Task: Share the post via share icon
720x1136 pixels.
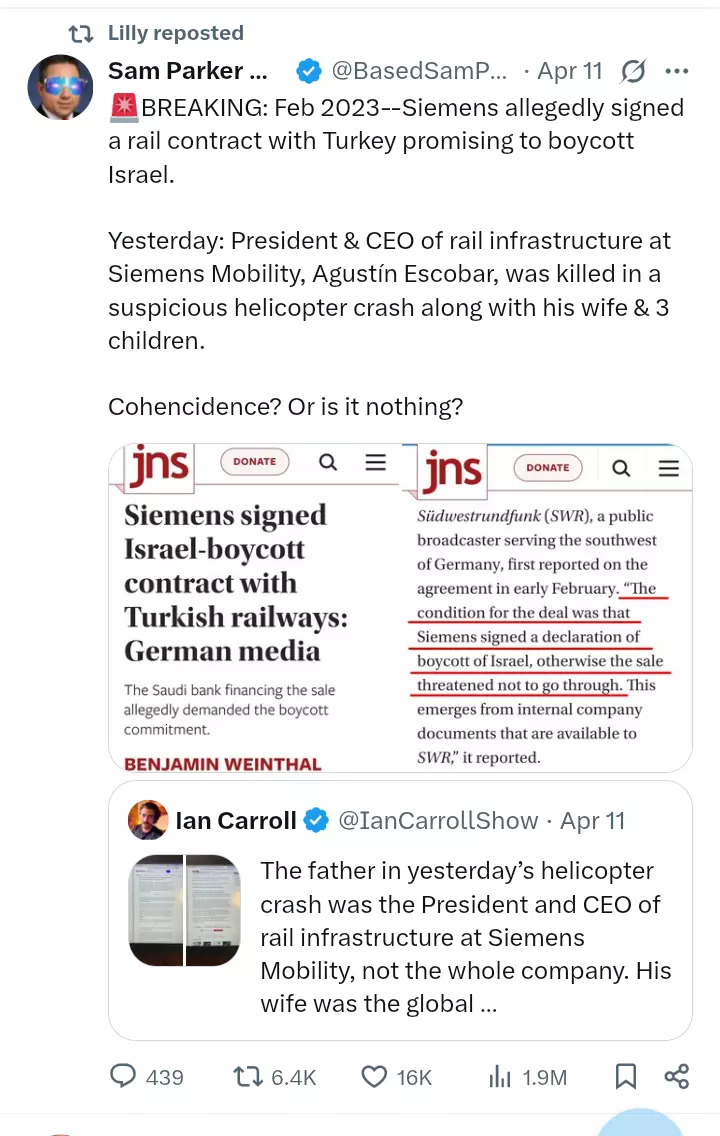Action: [677, 1076]
